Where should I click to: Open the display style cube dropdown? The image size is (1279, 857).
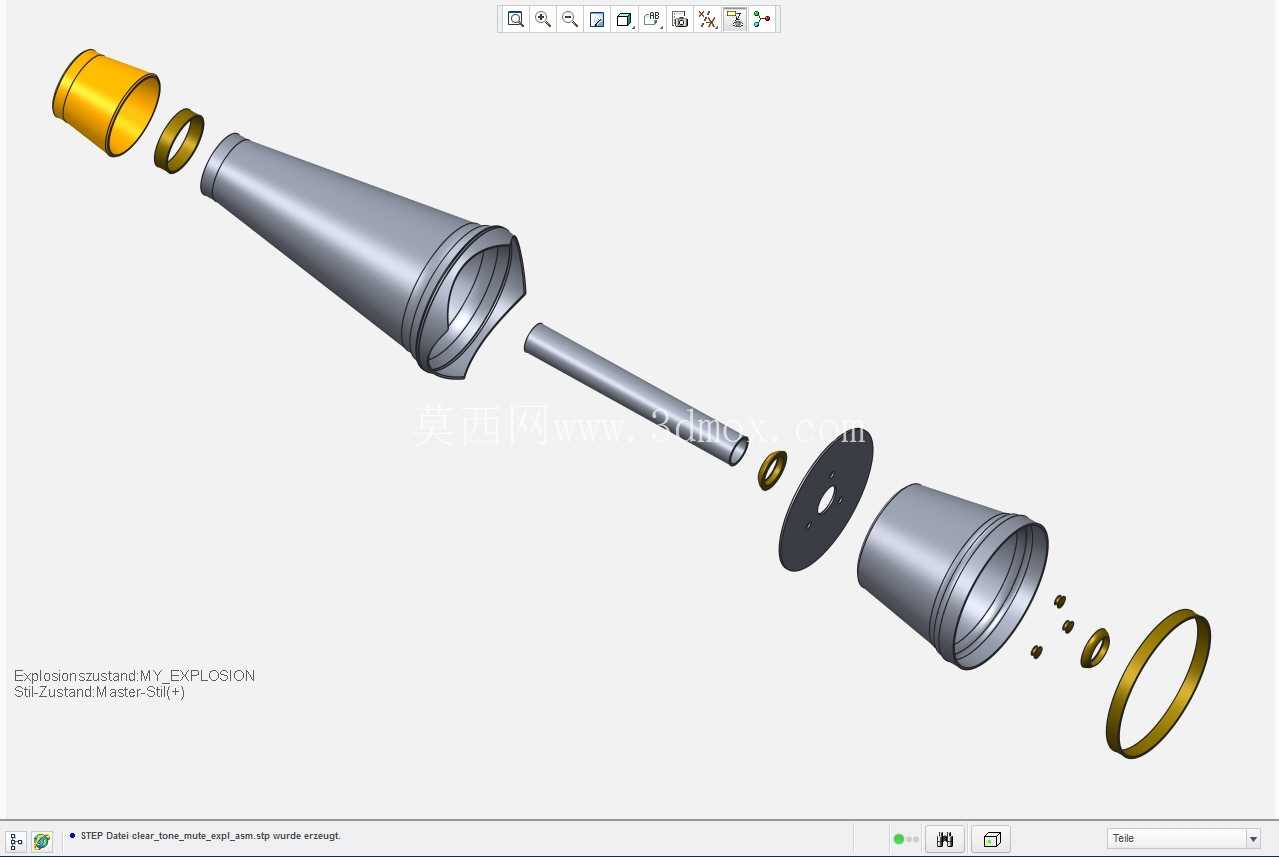tap(625, 19)
